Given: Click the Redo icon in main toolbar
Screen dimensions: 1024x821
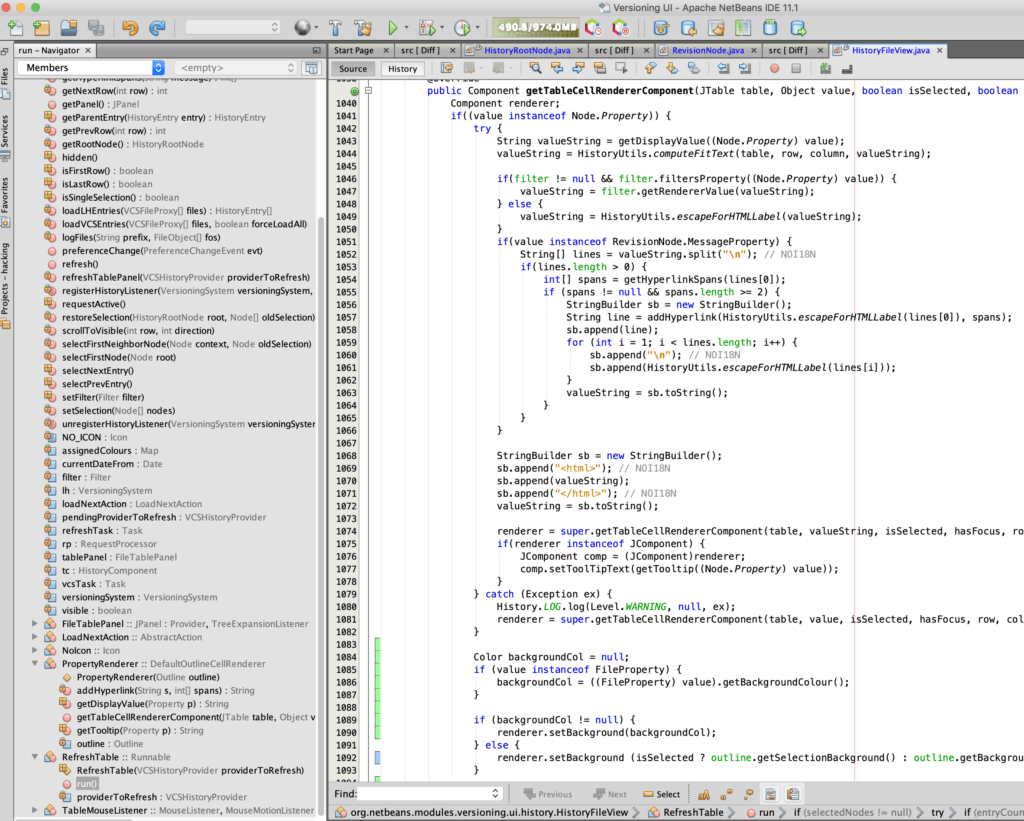Looking at the screenshot, I should coord(157,28).
